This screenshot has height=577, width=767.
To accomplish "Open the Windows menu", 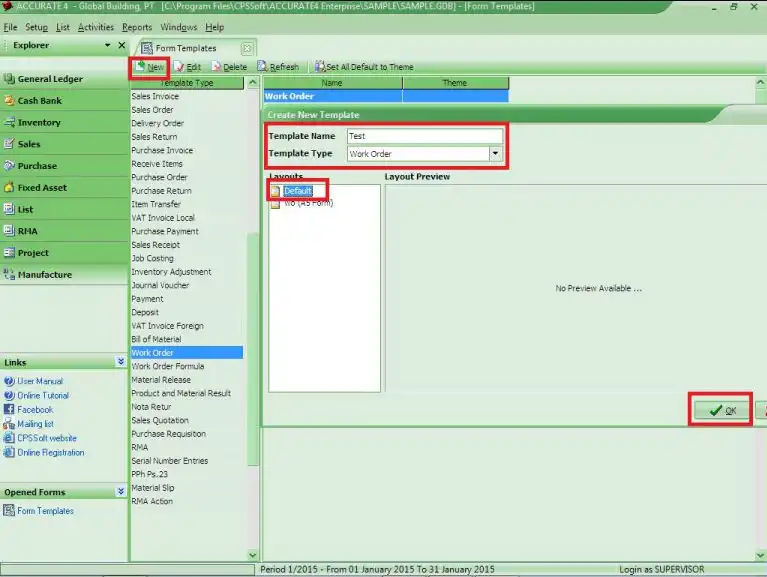I will tap(179, 27).
